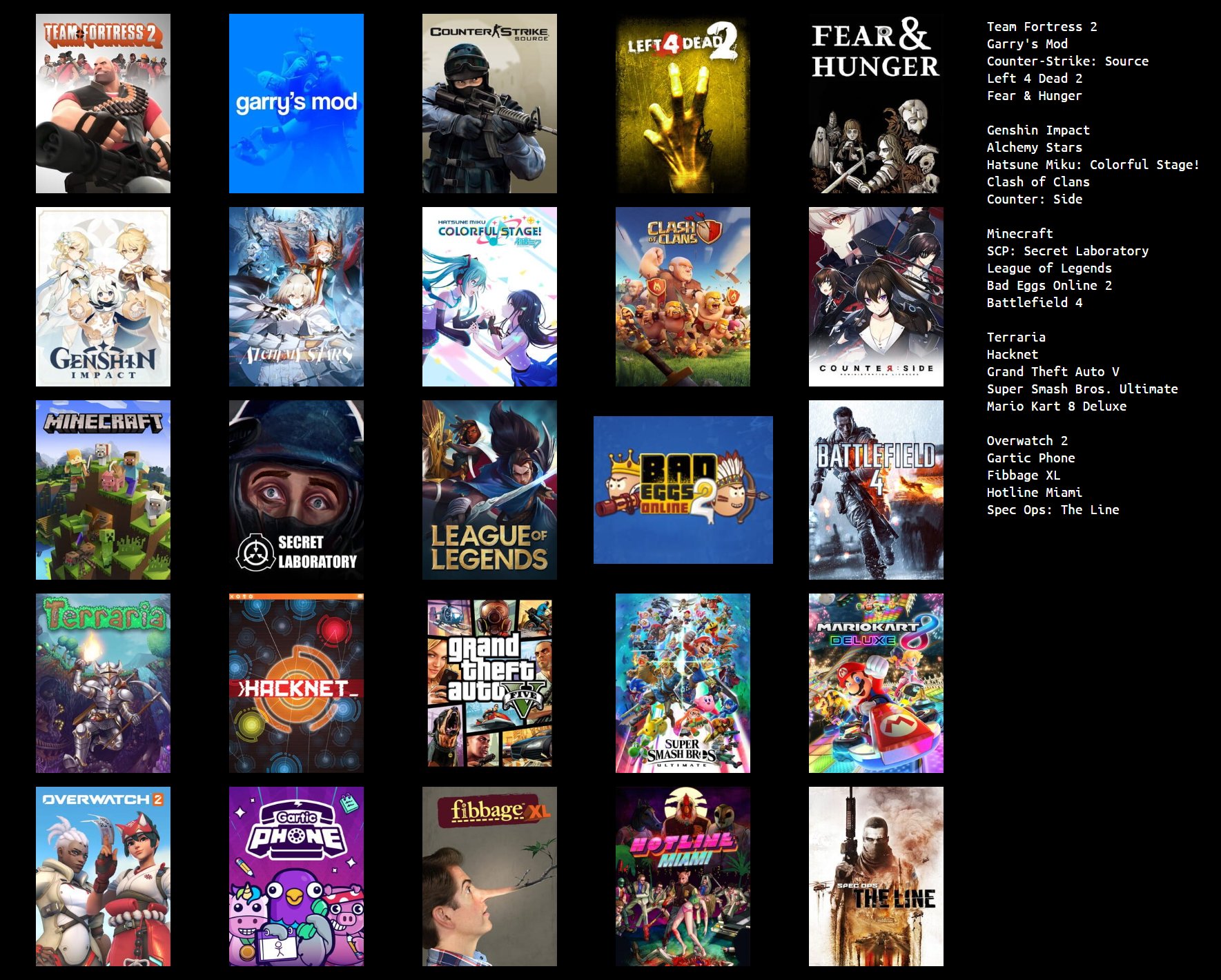The height and width of the screenshot is (980, 1221).
Task: Select the Overwatch 2 cover art
Action: (103, 876)
